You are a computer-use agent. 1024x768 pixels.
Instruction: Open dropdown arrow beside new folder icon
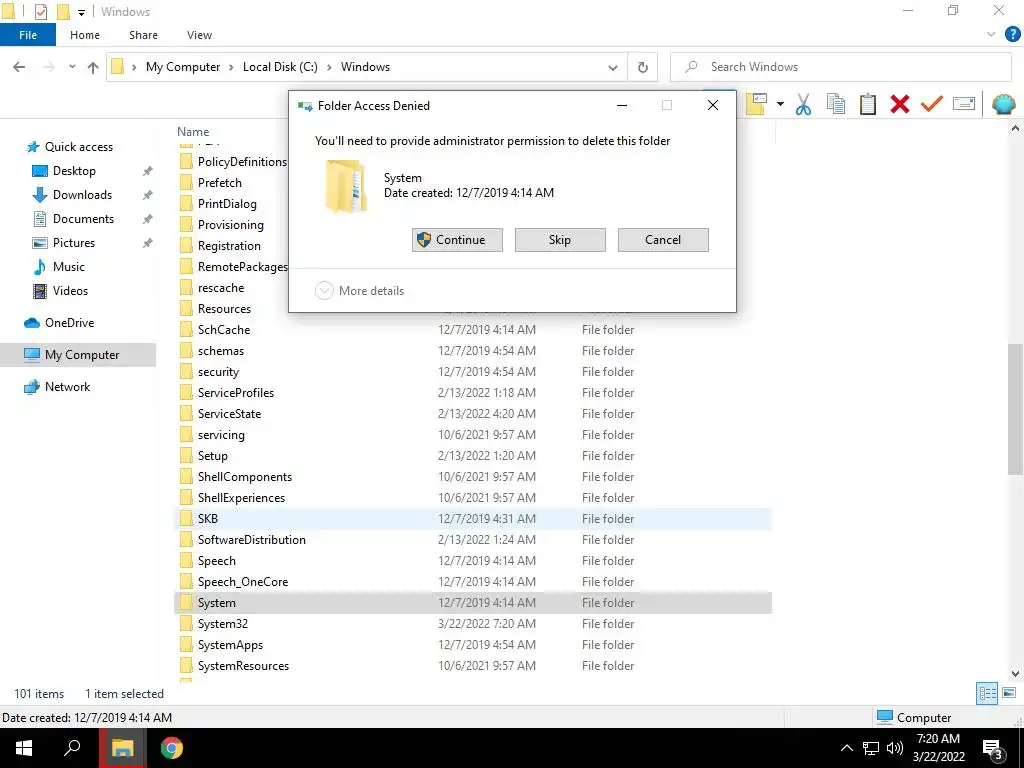(x=780, y=104)
